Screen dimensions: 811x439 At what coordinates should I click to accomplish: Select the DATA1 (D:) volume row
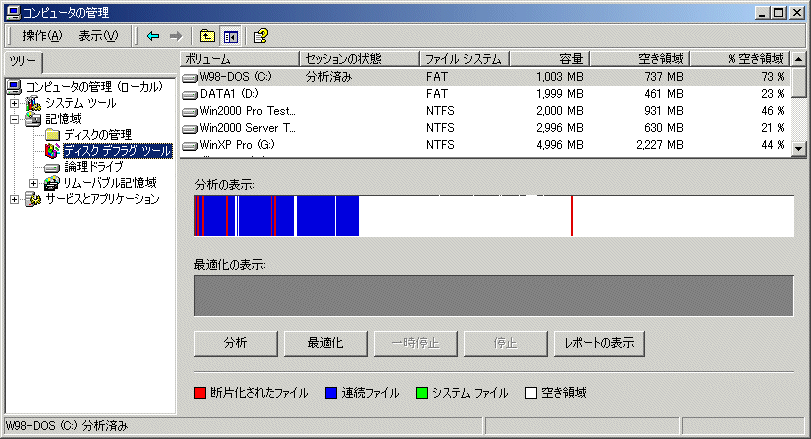click(486, 94)
